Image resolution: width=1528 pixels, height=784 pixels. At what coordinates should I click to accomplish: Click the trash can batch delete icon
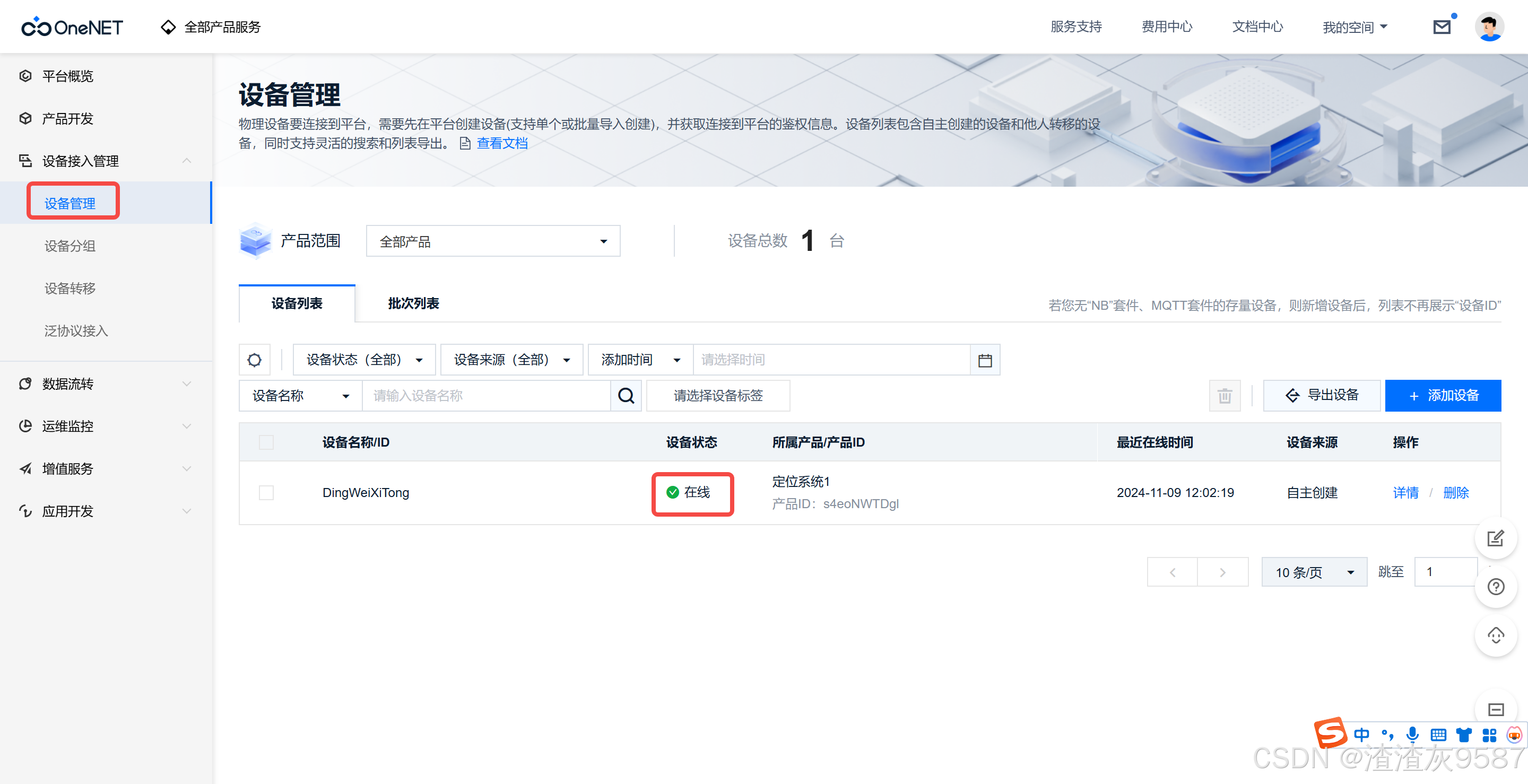[1225, 396]
